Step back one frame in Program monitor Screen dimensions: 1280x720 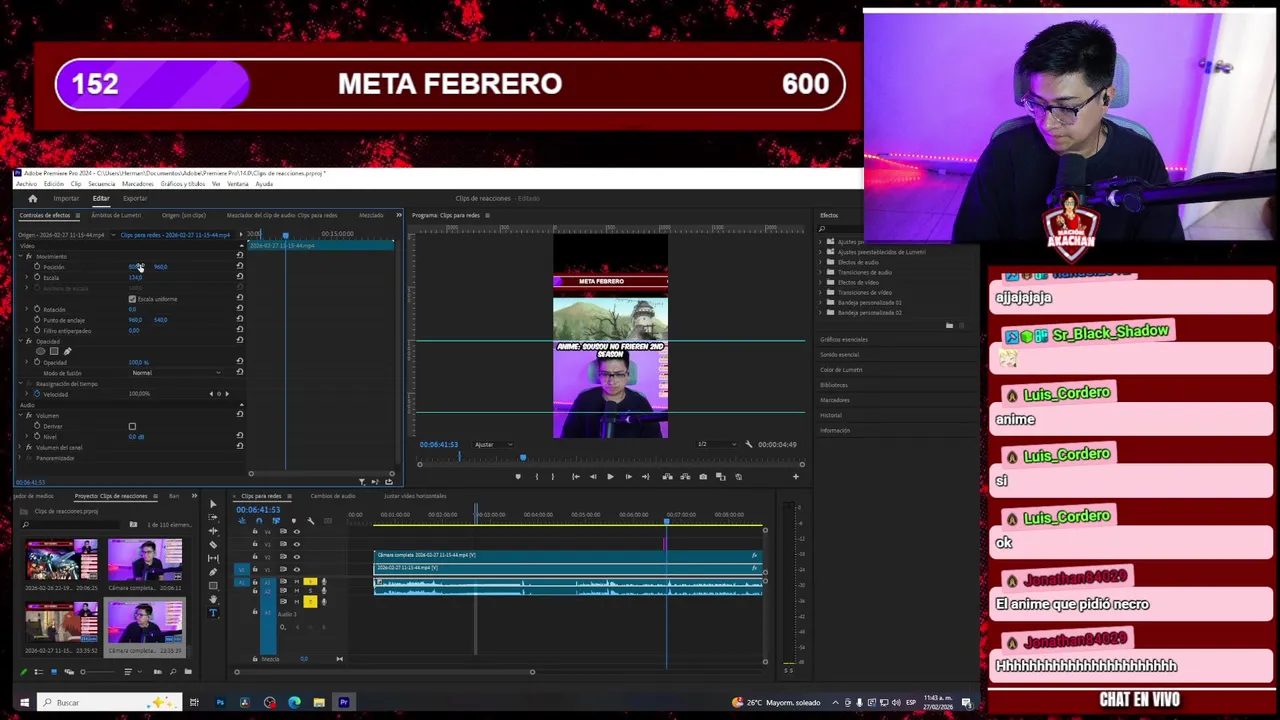coord(593,476)
